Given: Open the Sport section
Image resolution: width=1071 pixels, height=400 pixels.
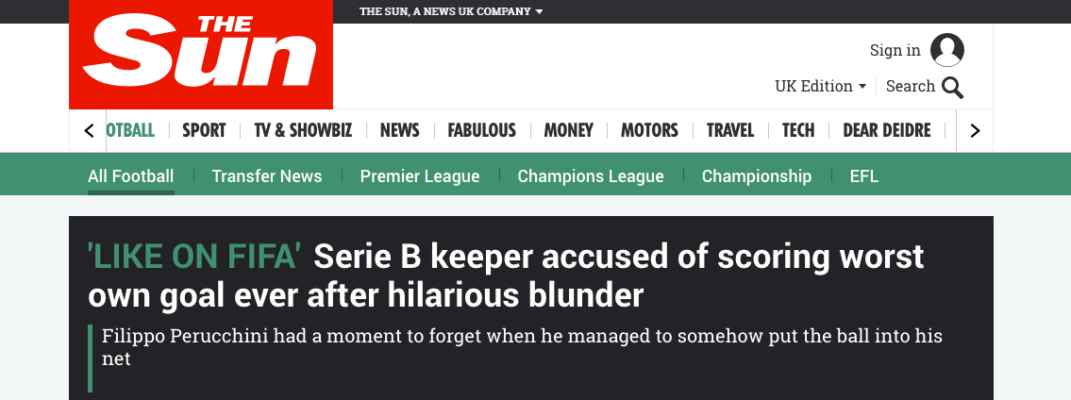Looking at the screenshot, I should pos(204,130).
